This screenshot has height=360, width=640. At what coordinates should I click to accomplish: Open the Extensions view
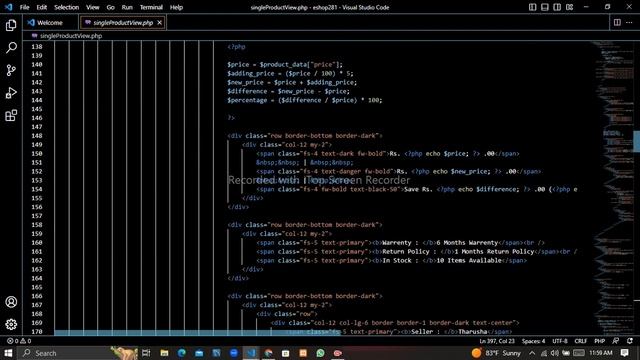pyautogui.click(x=11, y=116)
